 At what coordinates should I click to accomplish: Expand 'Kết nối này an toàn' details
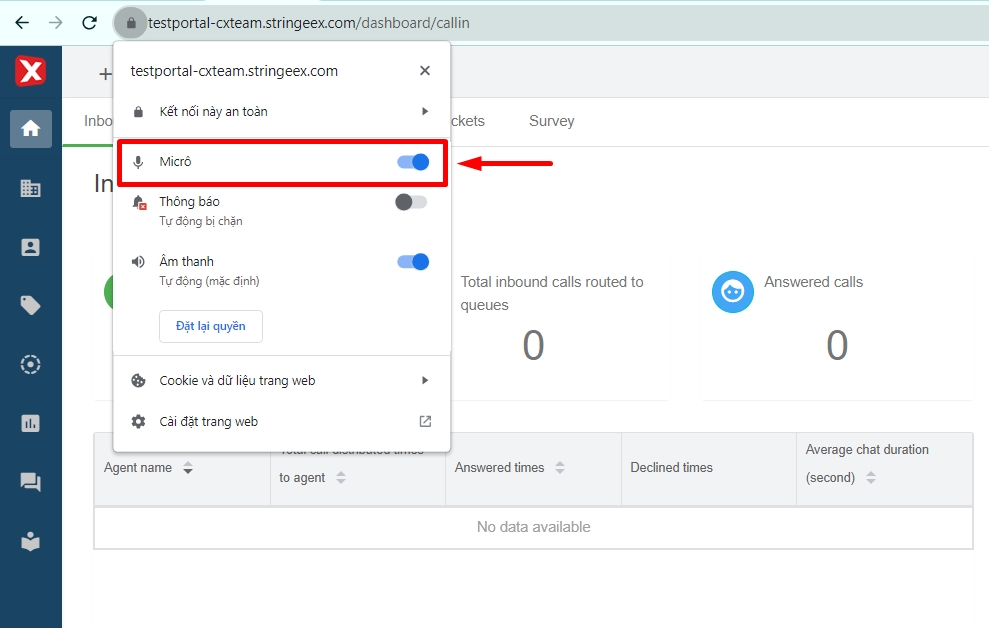[x=282, y=112]
